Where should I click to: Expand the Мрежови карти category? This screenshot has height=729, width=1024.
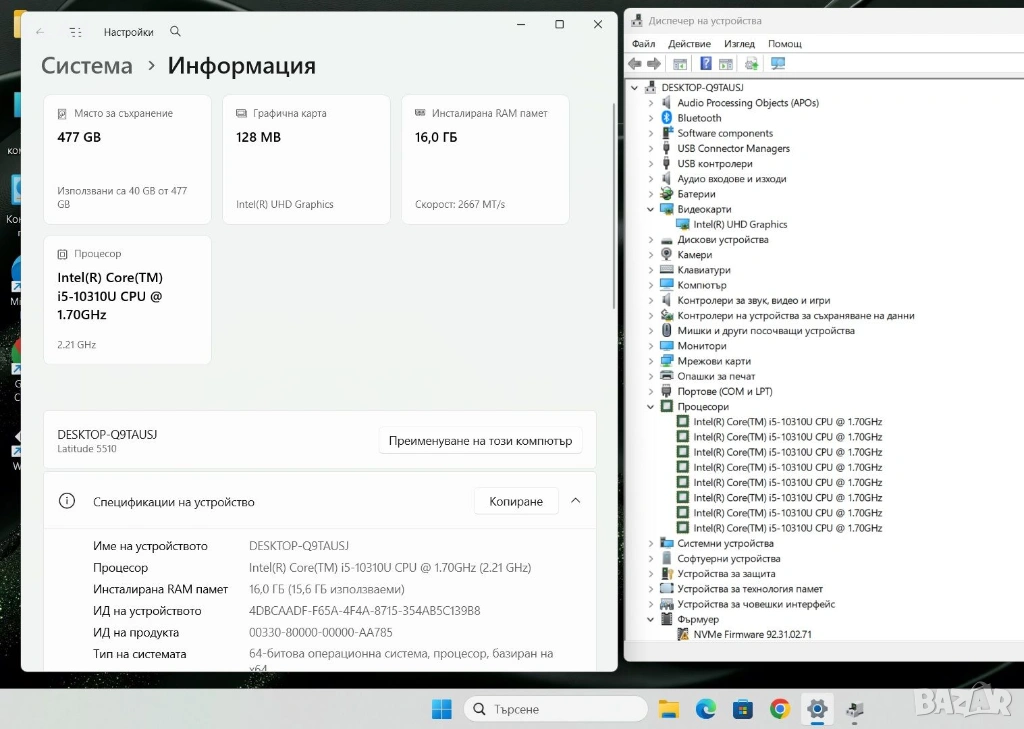tap(651, 361)
